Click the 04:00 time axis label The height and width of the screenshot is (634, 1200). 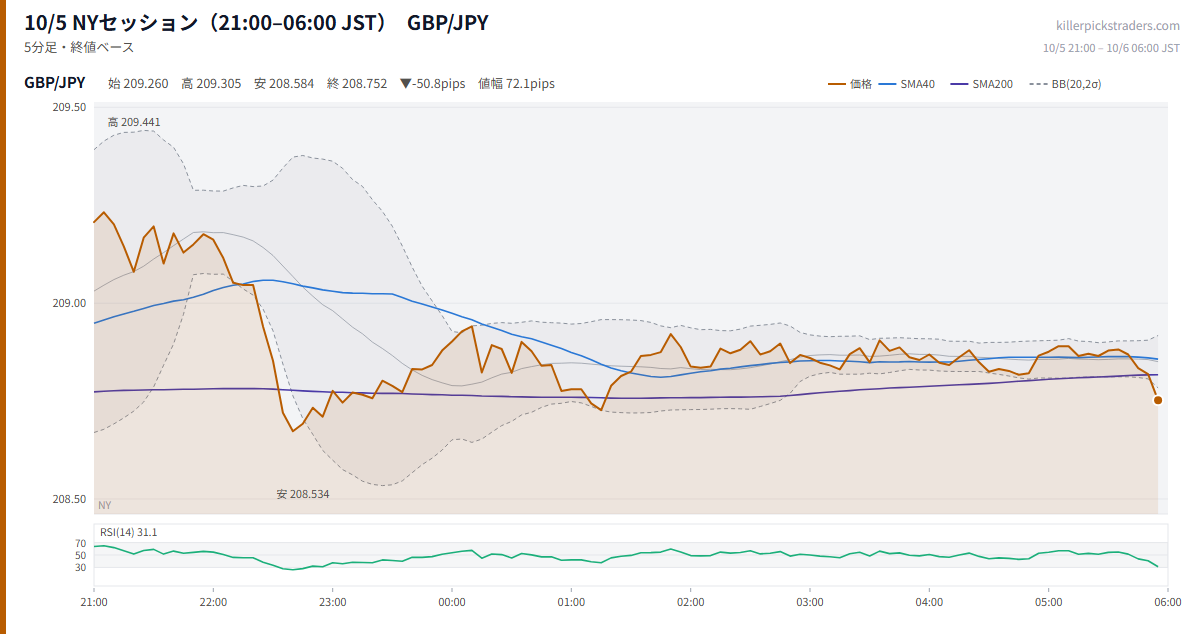(929, 602)
